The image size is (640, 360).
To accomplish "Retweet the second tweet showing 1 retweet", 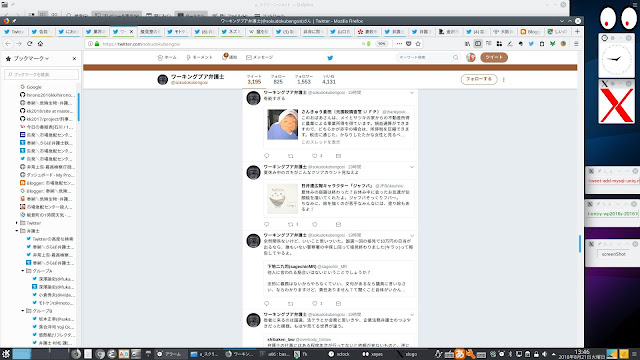I will click(x=291, y=224).
